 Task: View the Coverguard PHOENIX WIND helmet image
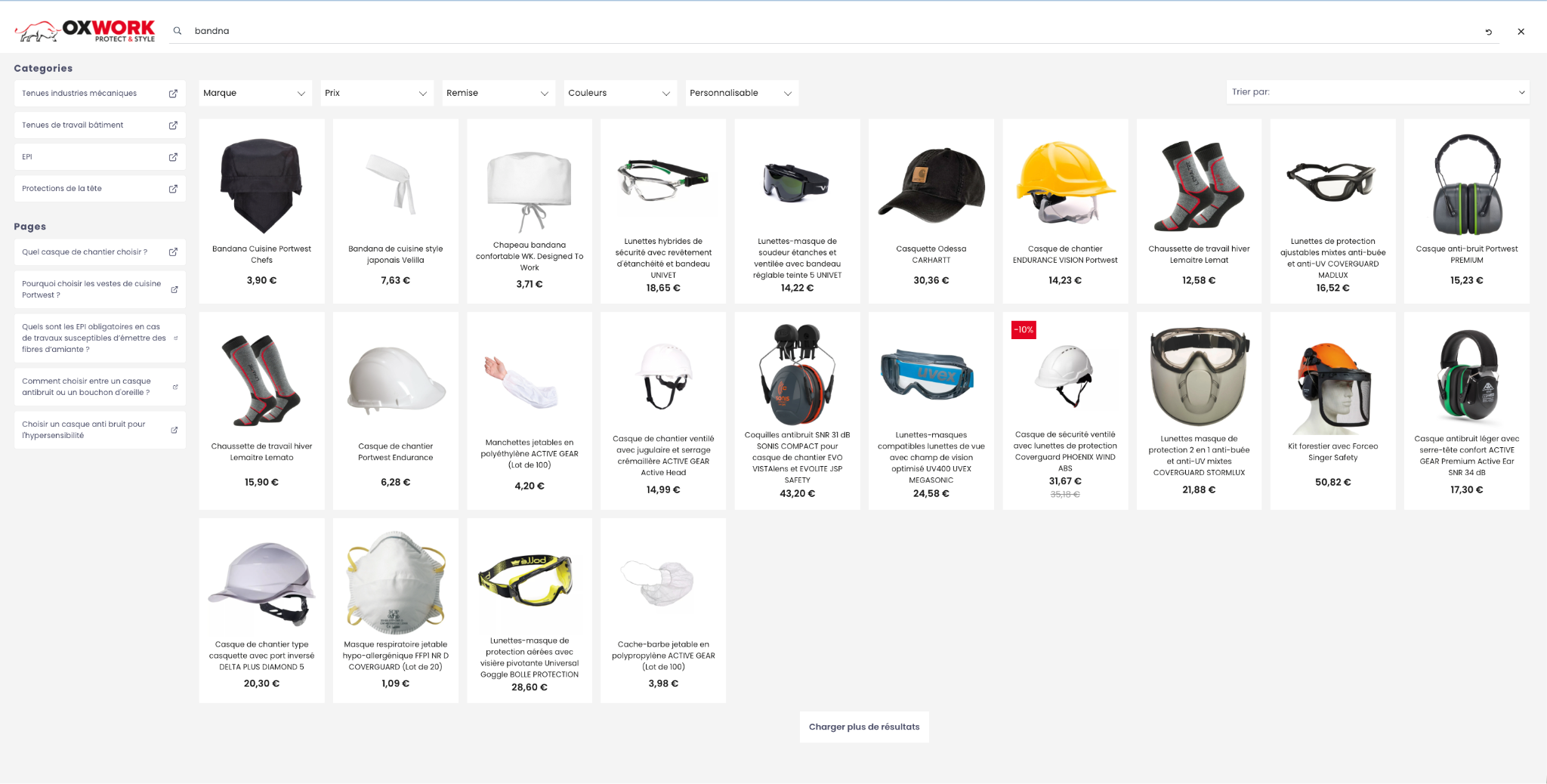[x=1065, y=376]
